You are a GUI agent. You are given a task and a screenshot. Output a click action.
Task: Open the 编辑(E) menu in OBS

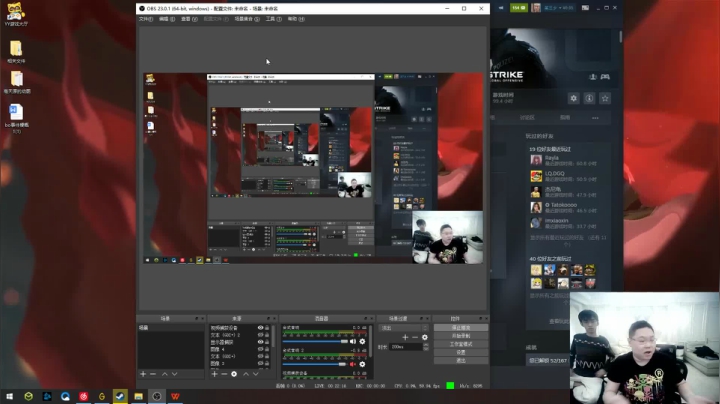tap(167, 19)
